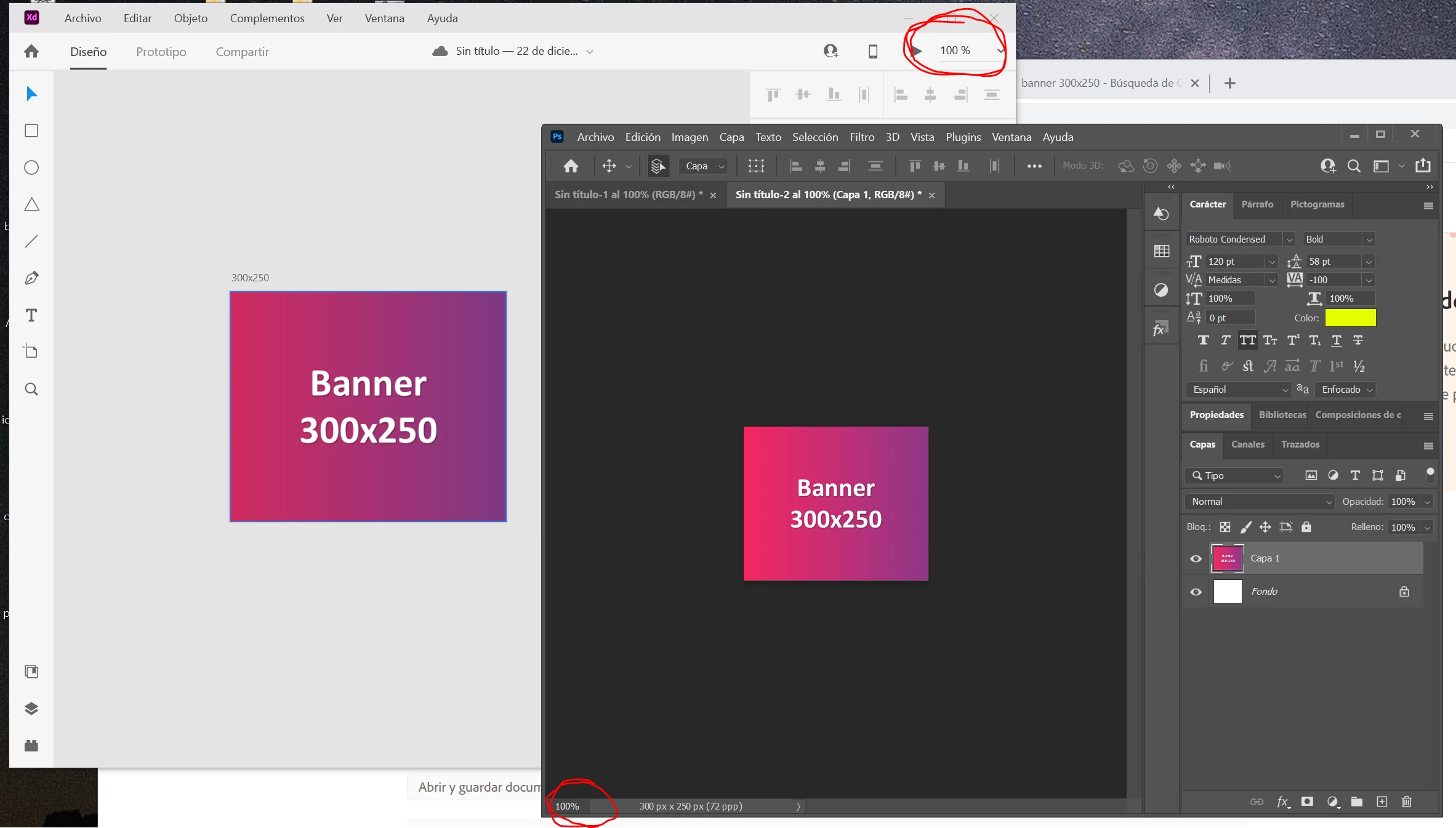
Task: Add a new layer in Photoshop
Action: tap(1382, 802)
